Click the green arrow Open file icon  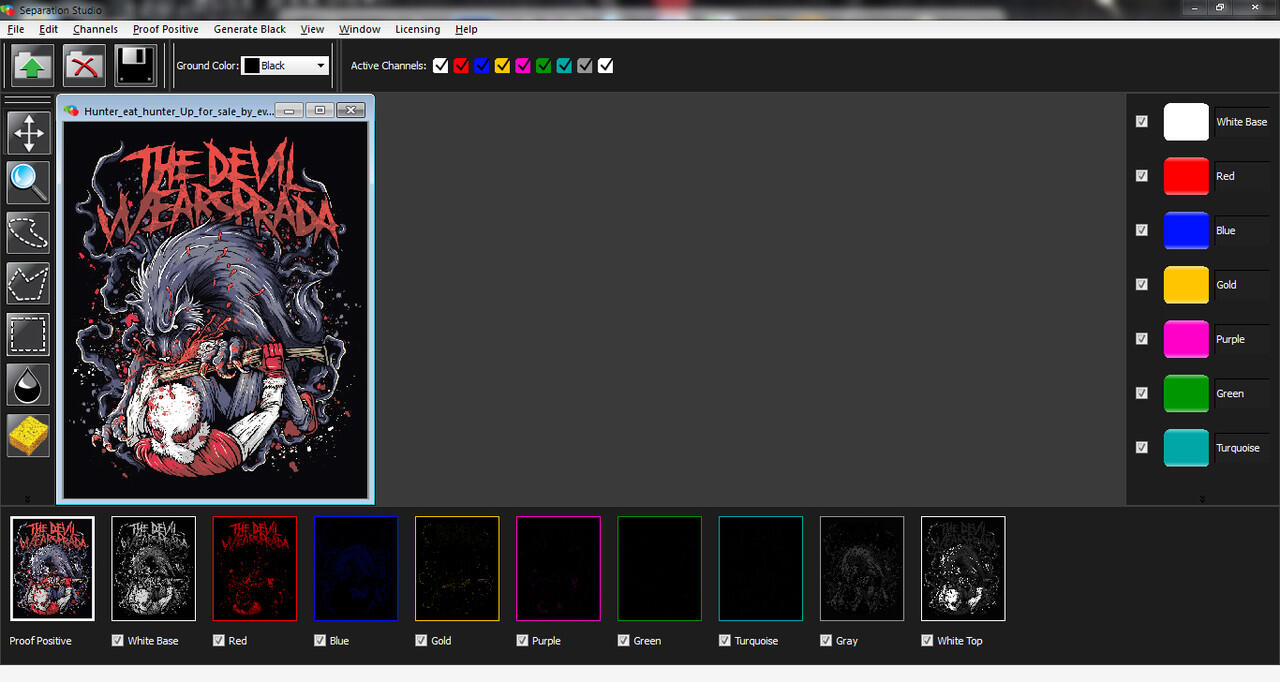[32, 66]
